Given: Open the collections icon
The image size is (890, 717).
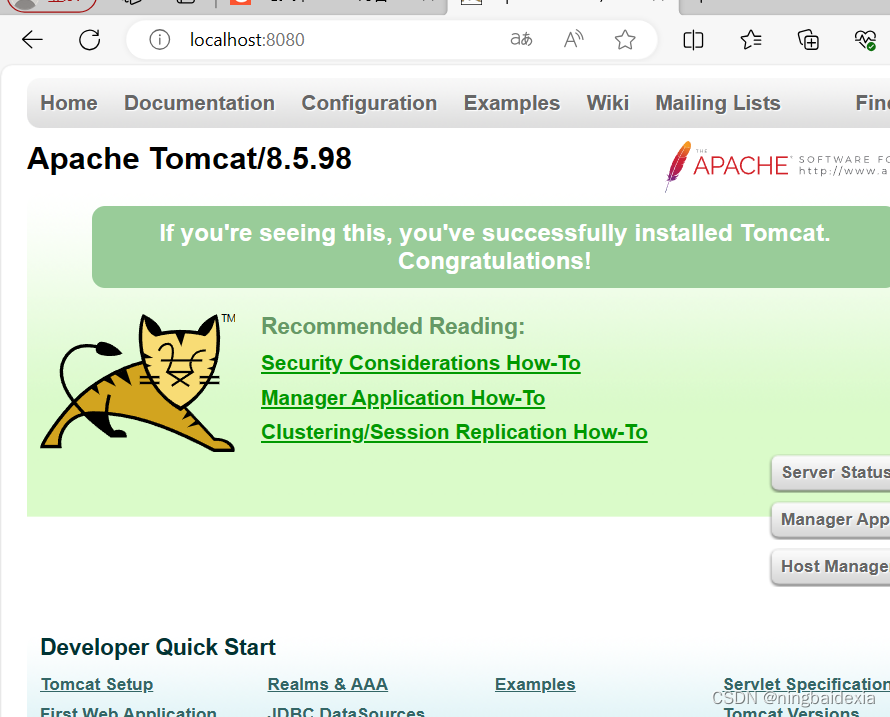Looking at the screenshot, I should coord(808,40).
